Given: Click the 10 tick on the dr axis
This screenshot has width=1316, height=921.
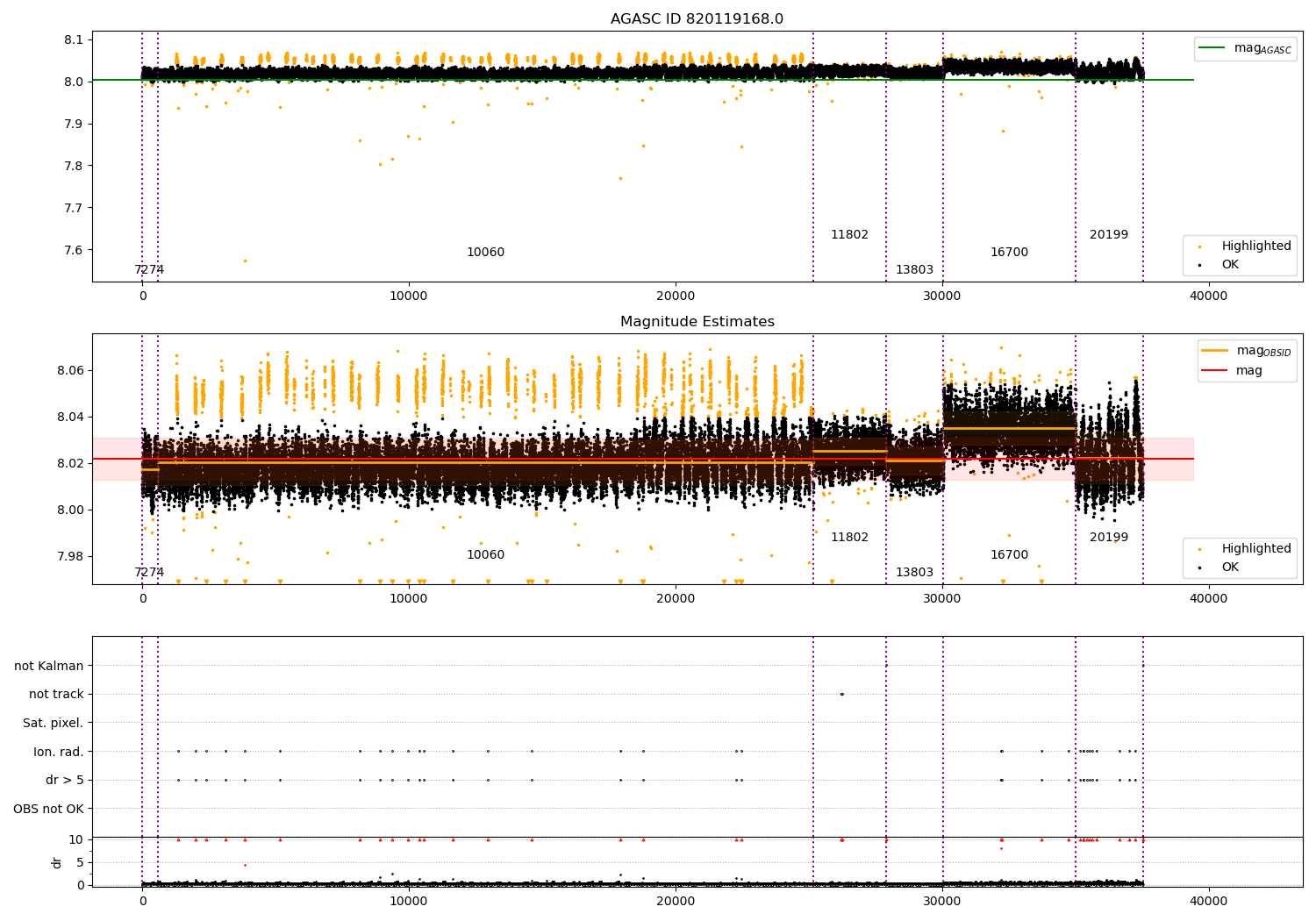Looking at the screenshot, I should (77, 839).
